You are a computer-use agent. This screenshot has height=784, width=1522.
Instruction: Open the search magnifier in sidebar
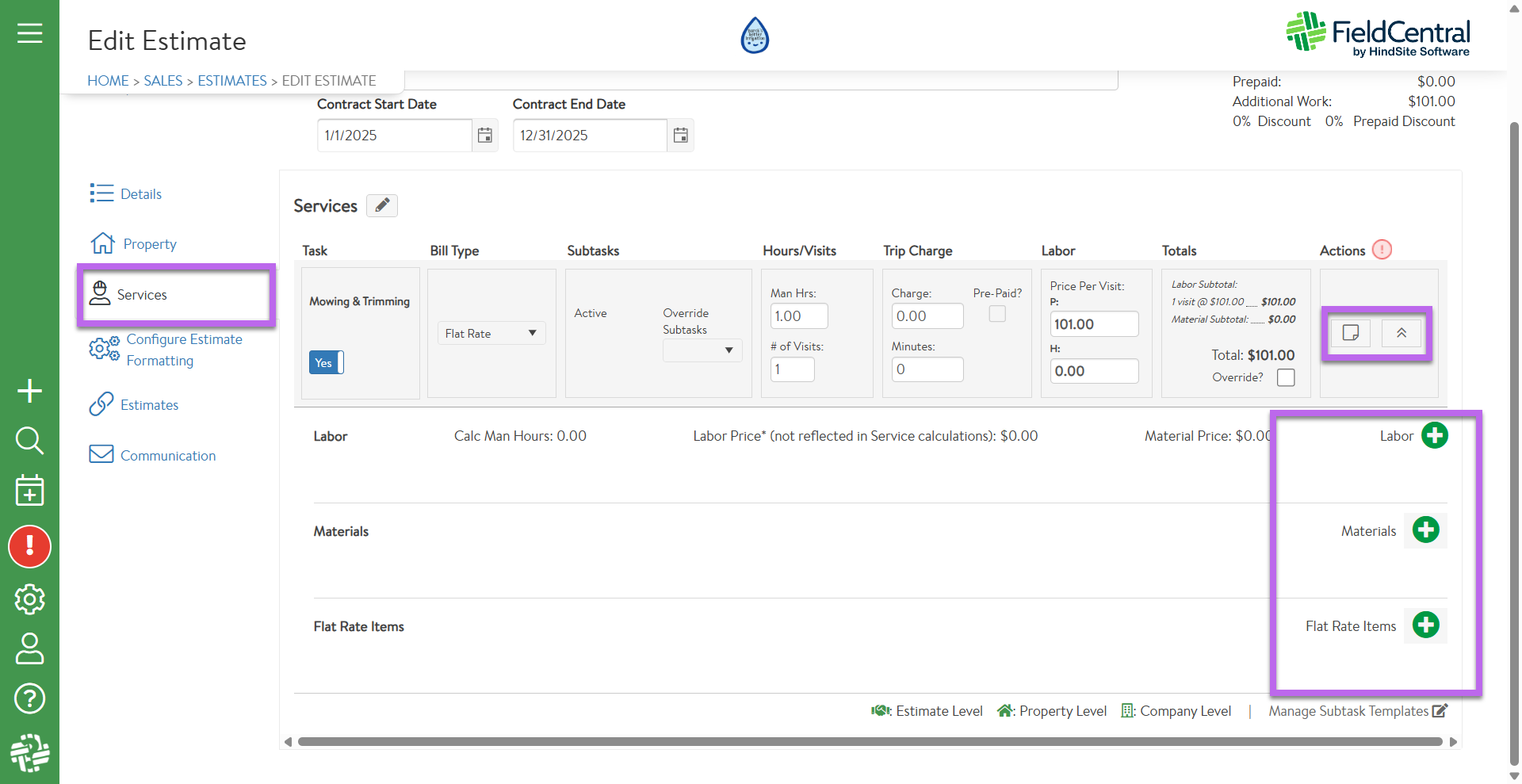29,440
